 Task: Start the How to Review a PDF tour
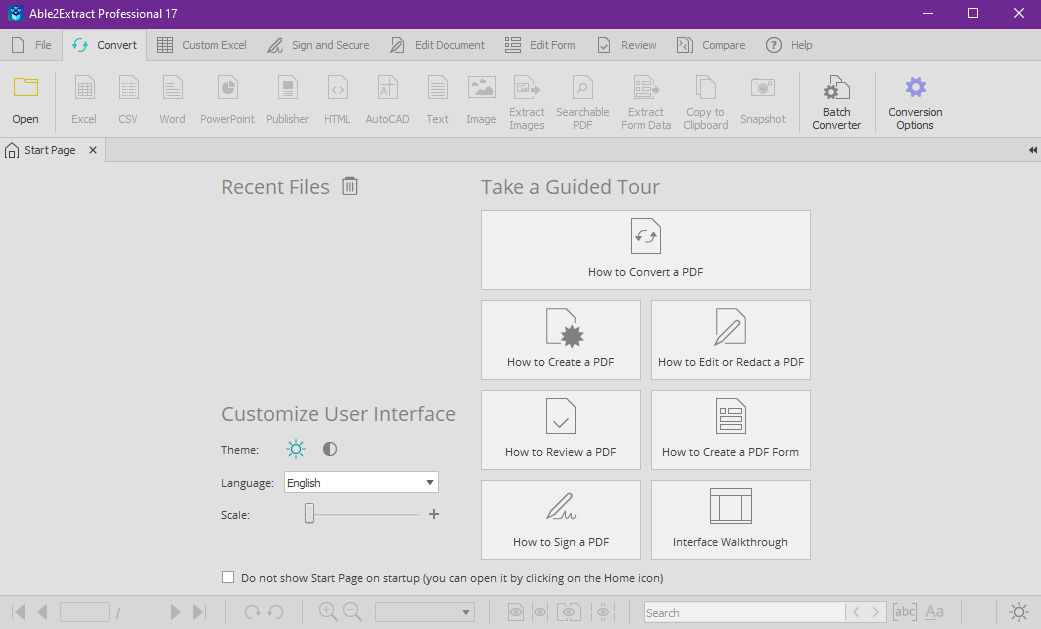560,430
